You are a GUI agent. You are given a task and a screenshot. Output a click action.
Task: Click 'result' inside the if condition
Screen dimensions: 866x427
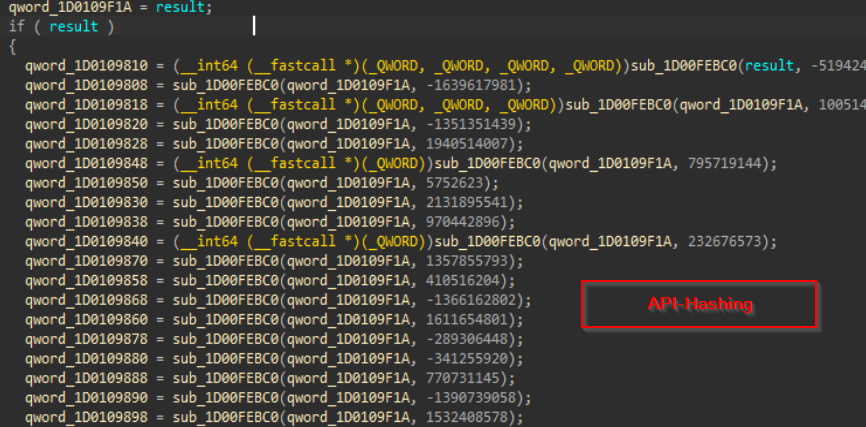tap(74, 27)
